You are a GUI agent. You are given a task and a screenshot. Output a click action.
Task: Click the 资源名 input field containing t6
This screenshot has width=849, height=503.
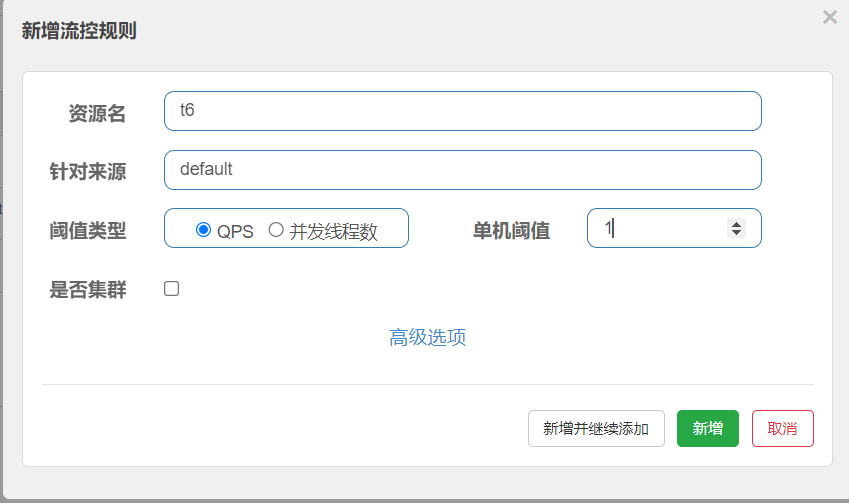click(462, 111)
